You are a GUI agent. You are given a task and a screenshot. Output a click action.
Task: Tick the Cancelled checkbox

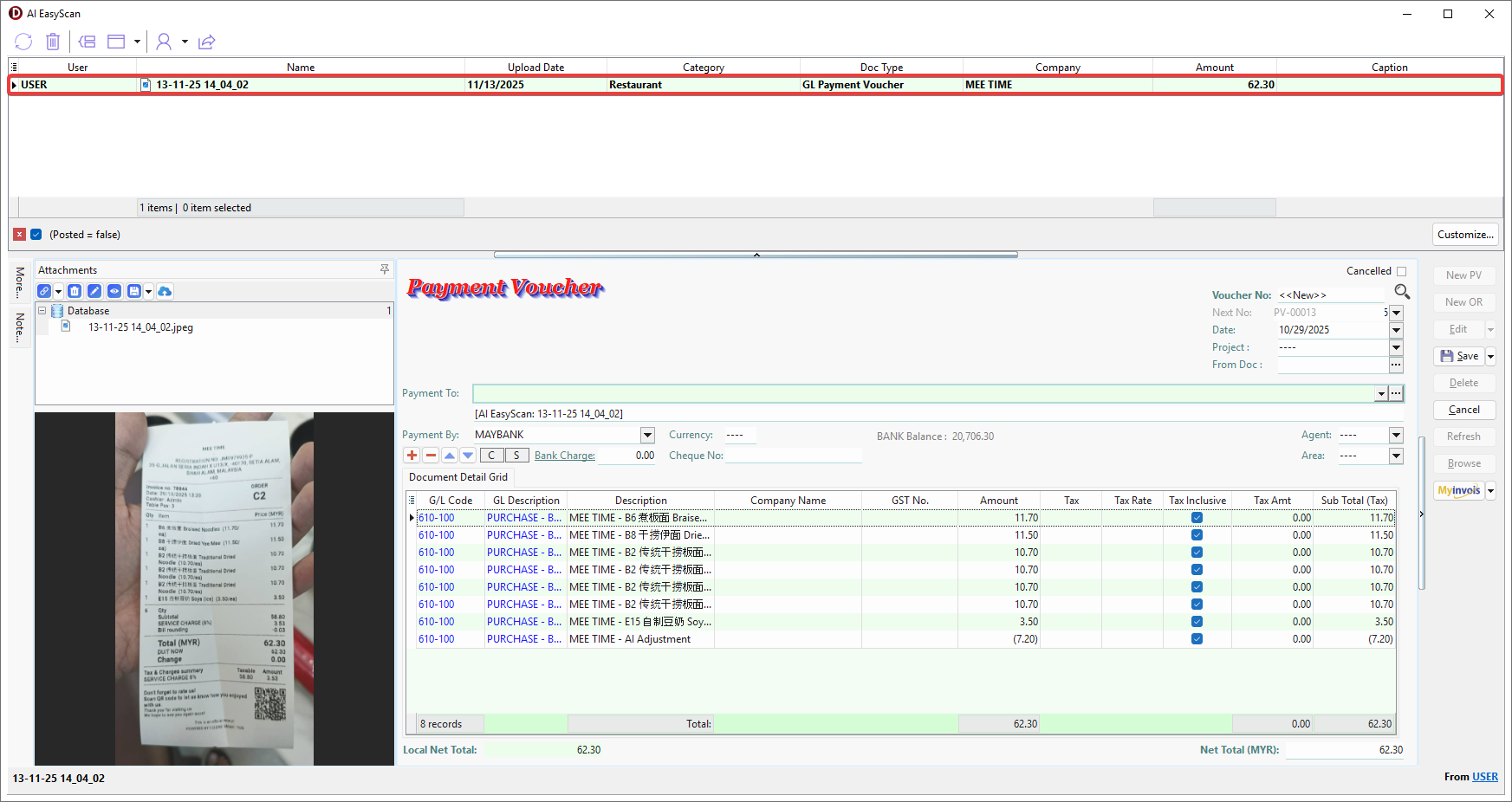(x=1401, y=272)
